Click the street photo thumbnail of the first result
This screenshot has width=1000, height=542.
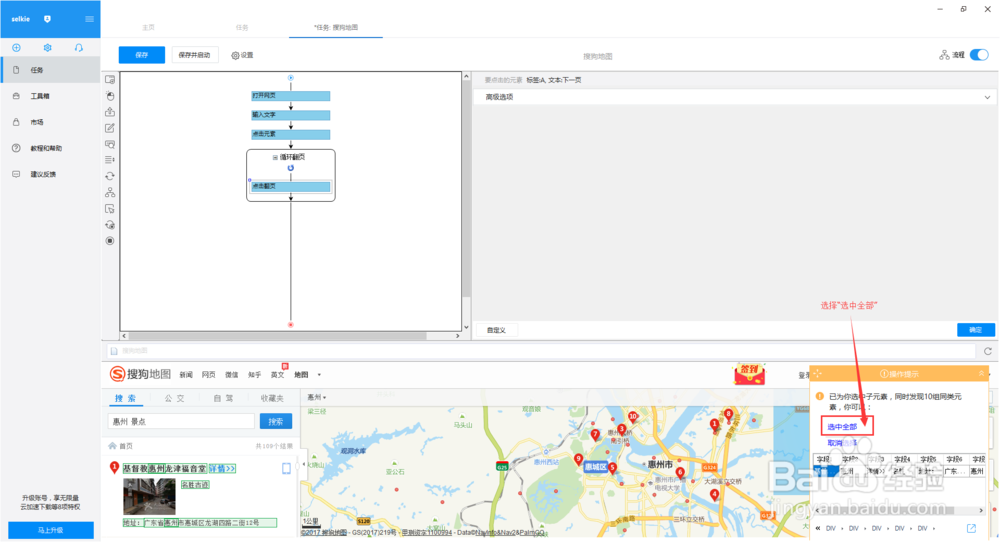(149, 497)
